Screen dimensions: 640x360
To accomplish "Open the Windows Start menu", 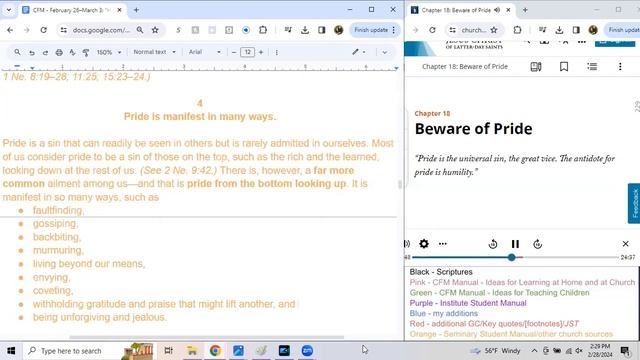I will [11, 351].
